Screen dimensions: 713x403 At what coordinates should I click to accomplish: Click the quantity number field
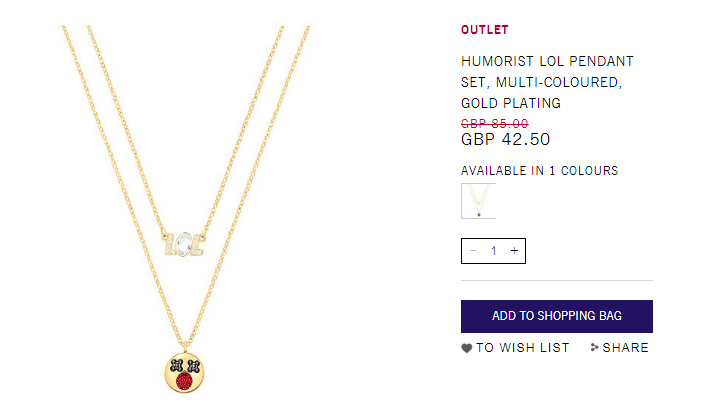pos(493,251)
